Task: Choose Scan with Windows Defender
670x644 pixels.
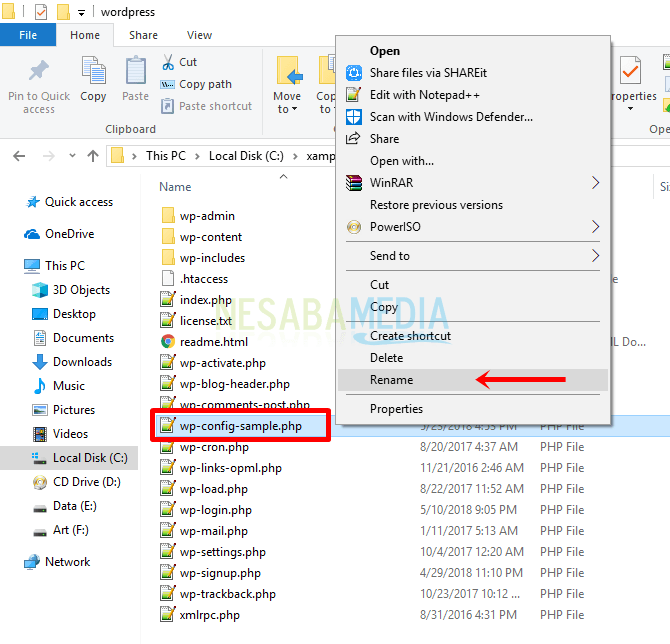Action: 450,116
